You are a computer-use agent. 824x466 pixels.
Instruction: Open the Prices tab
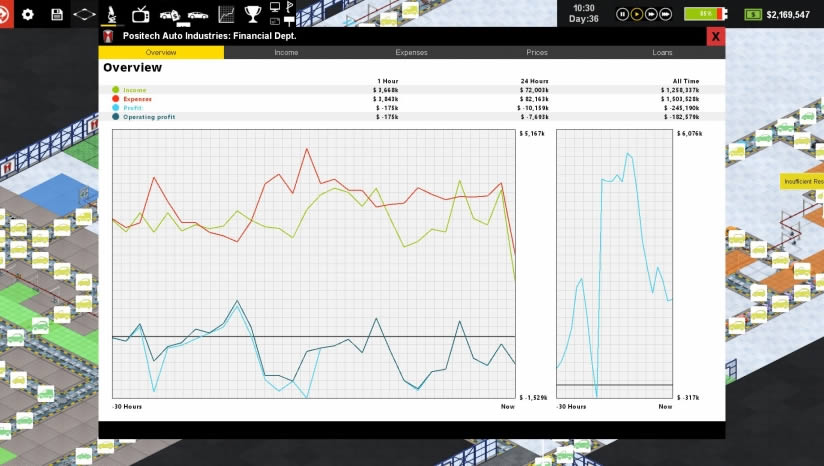537,52
